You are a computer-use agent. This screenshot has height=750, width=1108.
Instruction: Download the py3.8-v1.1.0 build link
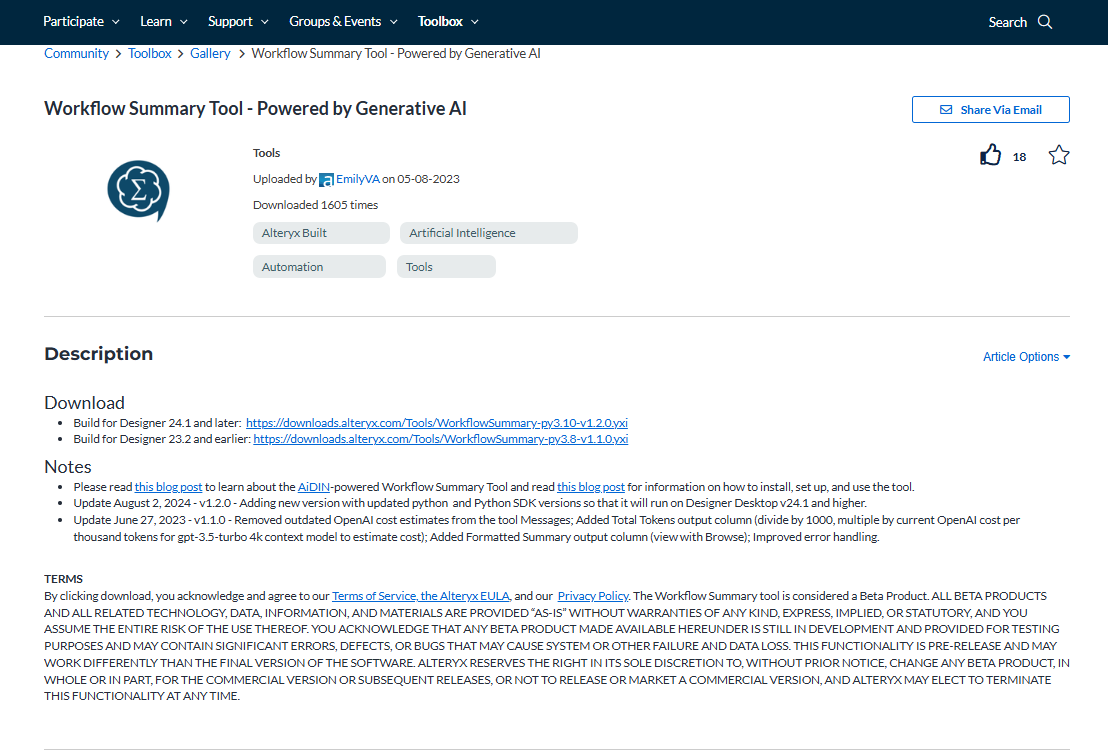coord(441,439)
